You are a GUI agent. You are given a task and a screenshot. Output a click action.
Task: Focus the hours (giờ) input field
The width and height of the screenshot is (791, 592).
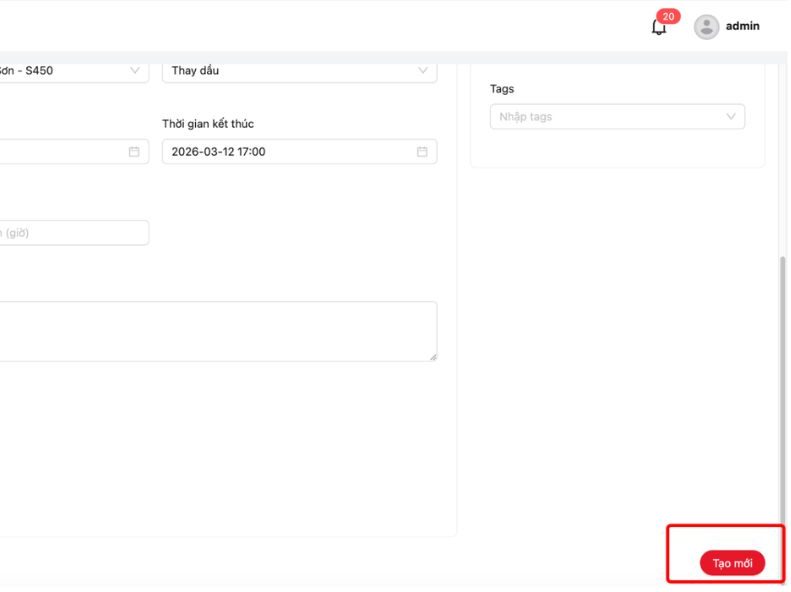tap(70, 233)
